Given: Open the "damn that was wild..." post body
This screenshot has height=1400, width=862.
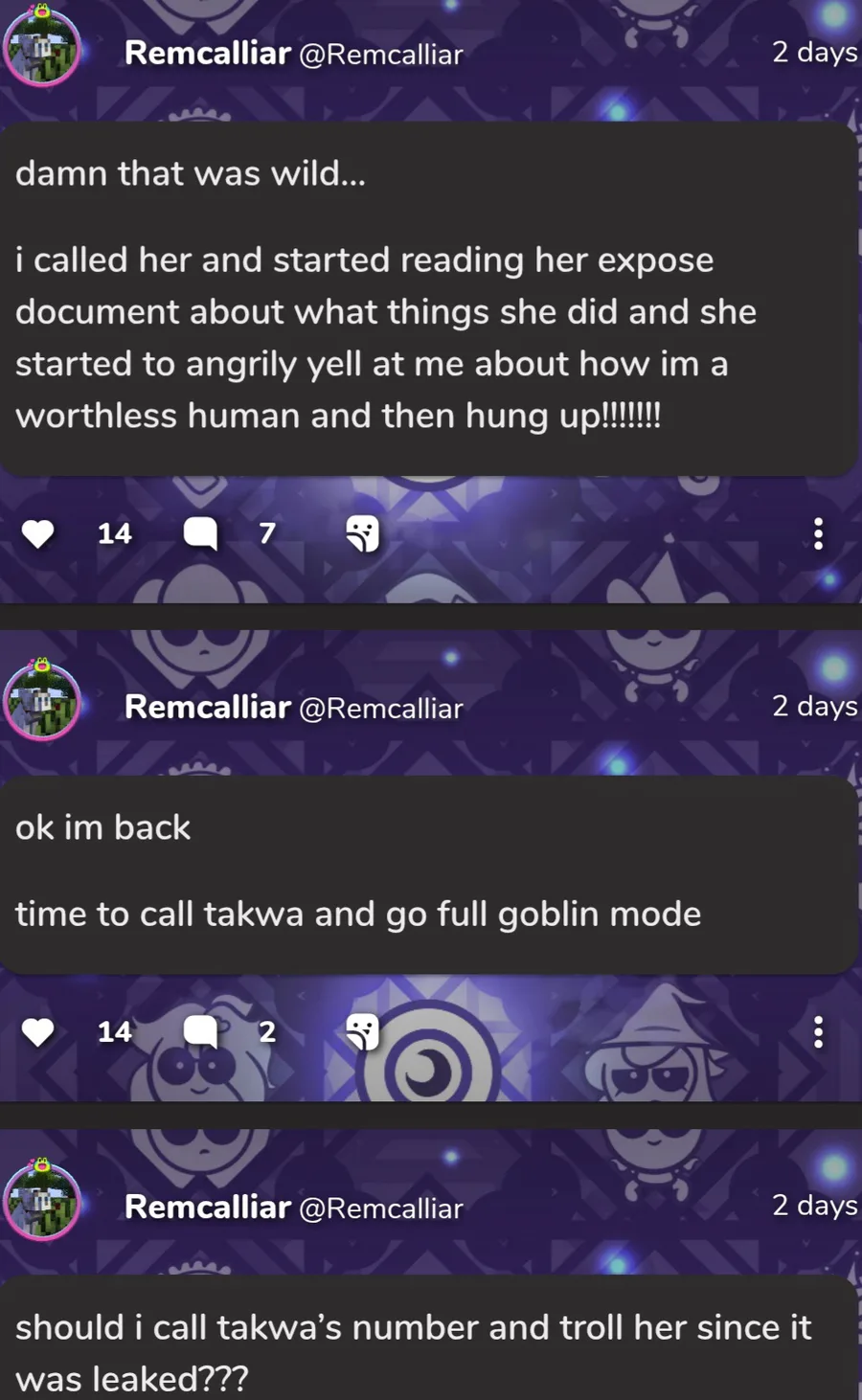Looking at the screenshot, I should click(428, 299).
